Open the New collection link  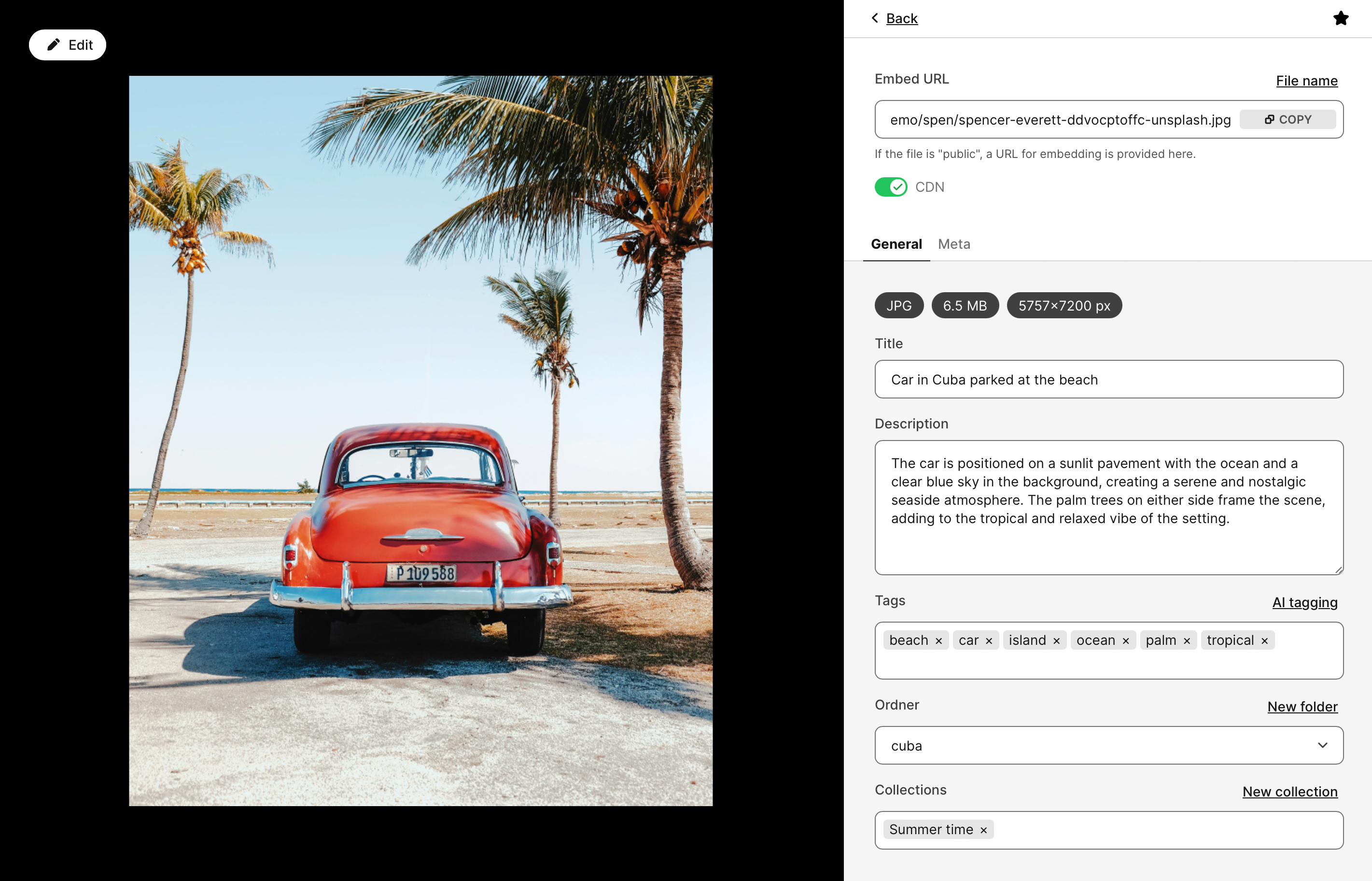tap(1289, 792)
